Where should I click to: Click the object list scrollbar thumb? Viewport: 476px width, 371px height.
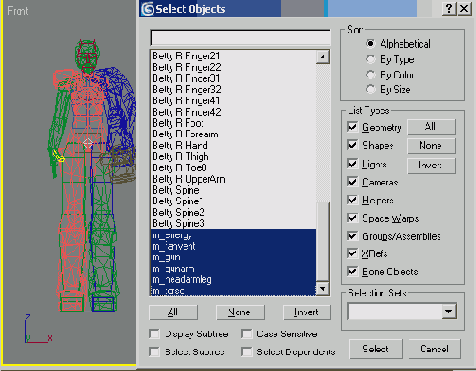pyautogui.click(x=322, y=241)
